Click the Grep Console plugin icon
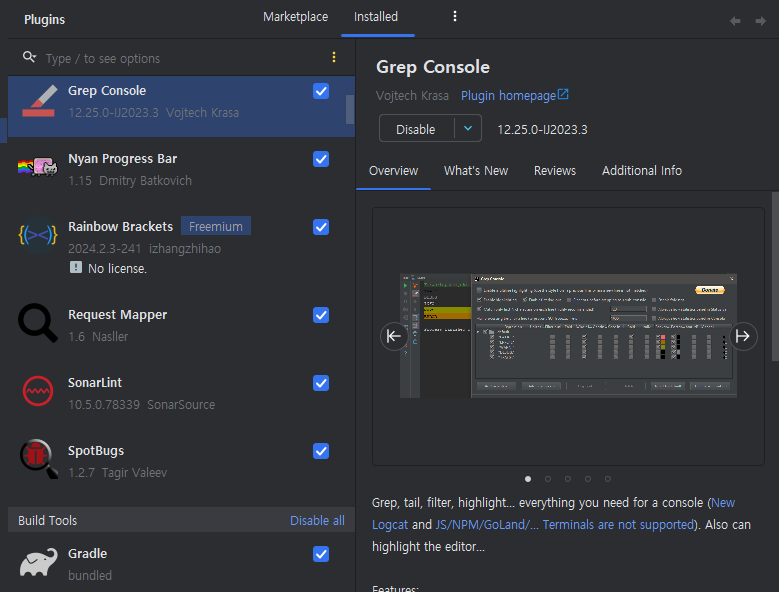This screenshot has width=779, height=592. 38,101
